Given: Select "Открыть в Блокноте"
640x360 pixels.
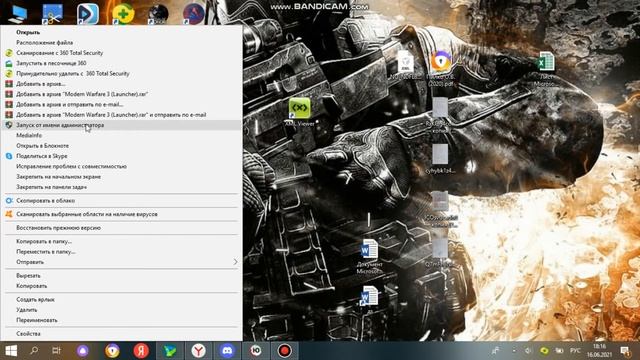Looking at the screenshot, I should [42, 146].
